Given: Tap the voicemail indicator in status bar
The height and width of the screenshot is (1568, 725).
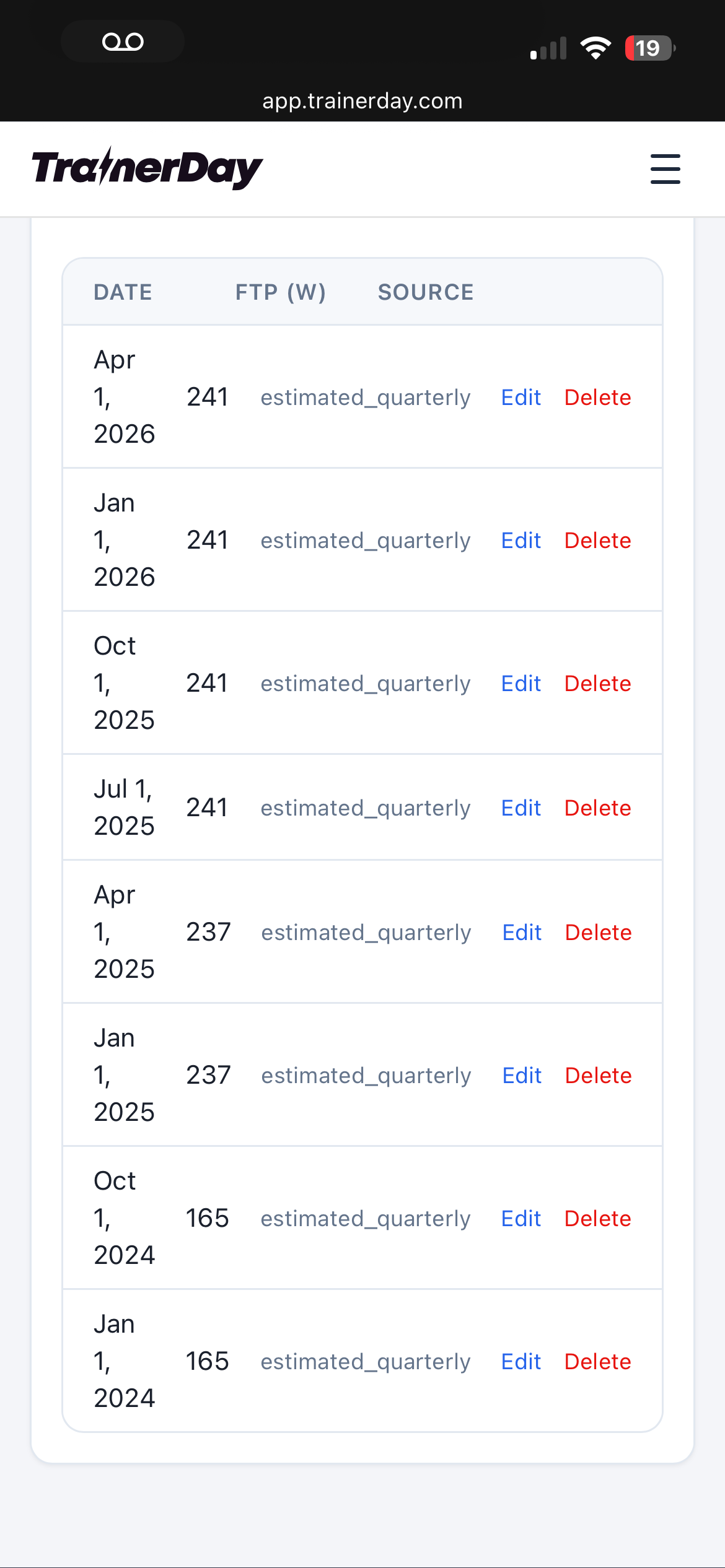Looking at the screenshot, I should [x=123, y=41].
